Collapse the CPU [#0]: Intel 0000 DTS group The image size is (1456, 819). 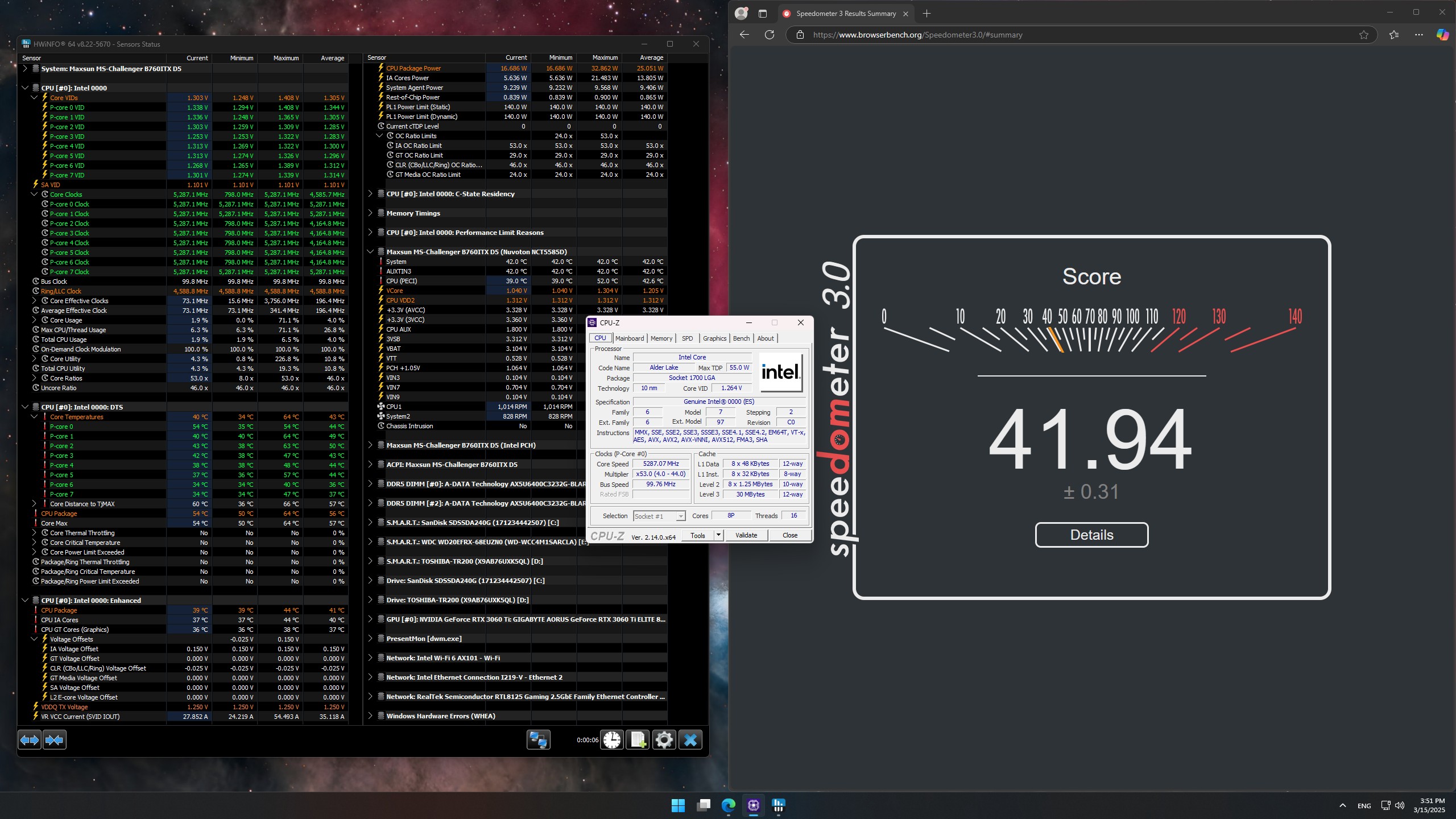25,407
